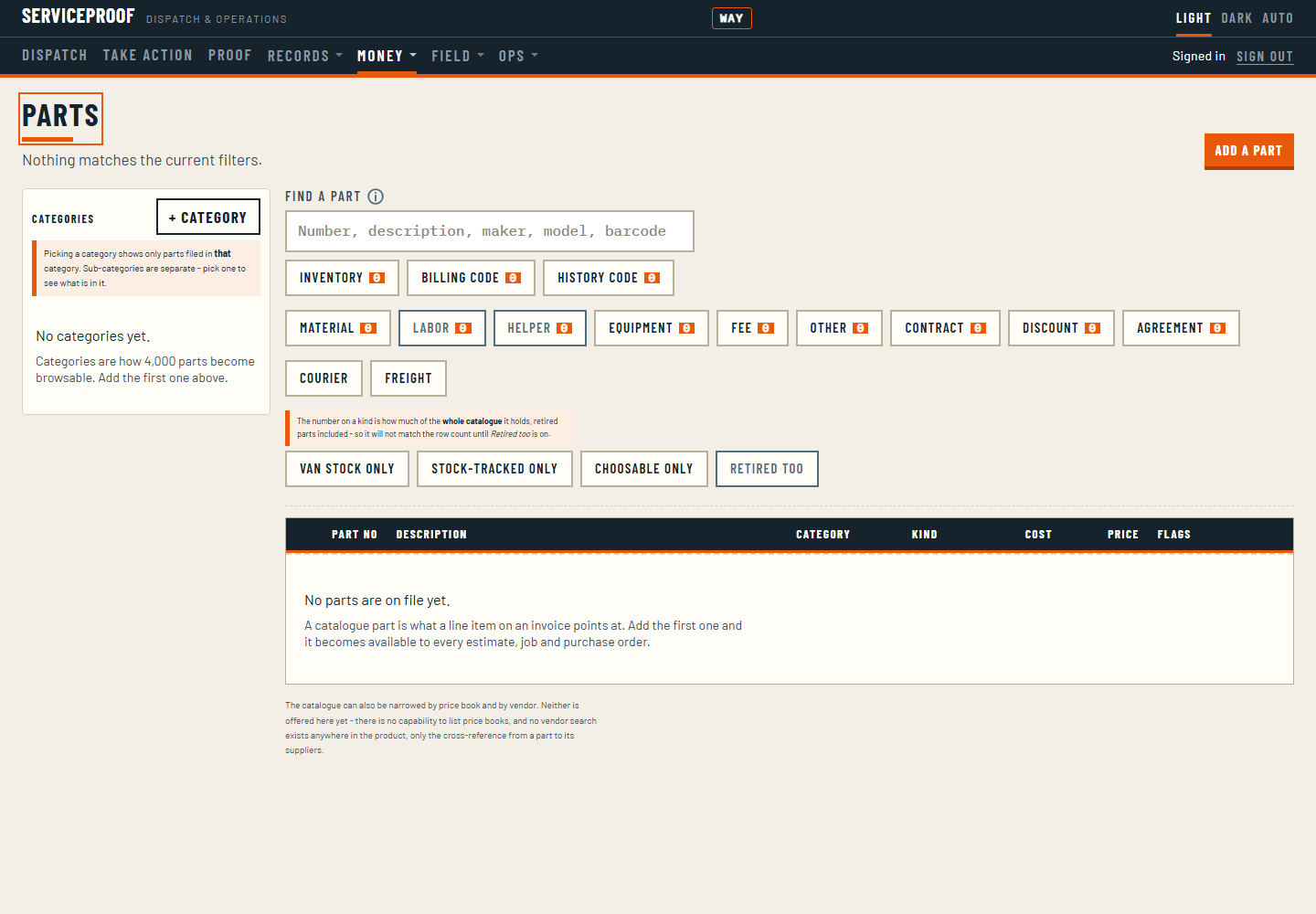The image size is (1316, 914).
Task: Toggle the Fee kind filter
Action: coord(752,328)
